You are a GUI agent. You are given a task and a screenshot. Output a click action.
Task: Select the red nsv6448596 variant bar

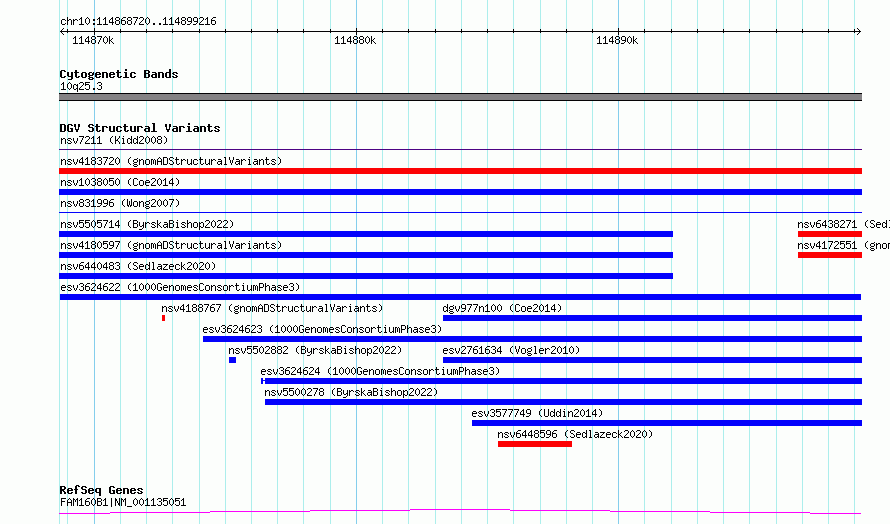(x=535, y=444)
